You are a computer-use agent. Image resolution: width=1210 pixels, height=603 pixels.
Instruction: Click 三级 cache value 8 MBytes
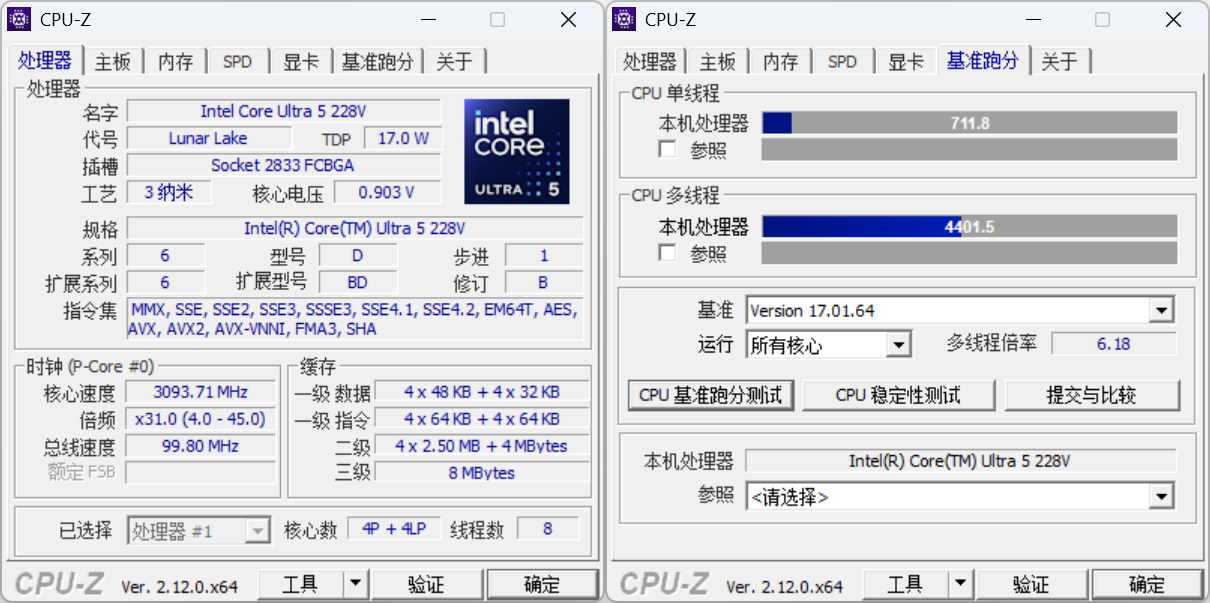(482, 473)
